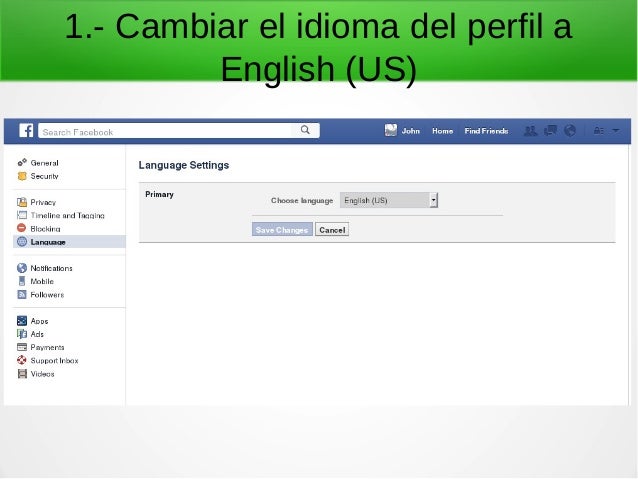
Task: Click the Timeline and Tagging icon
Action: pos(22,215)
